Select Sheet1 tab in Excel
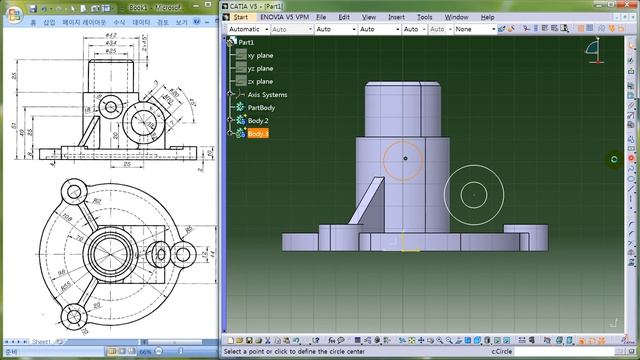The height and width of the screenshot is (360, 640). click(x=41, y=342)
